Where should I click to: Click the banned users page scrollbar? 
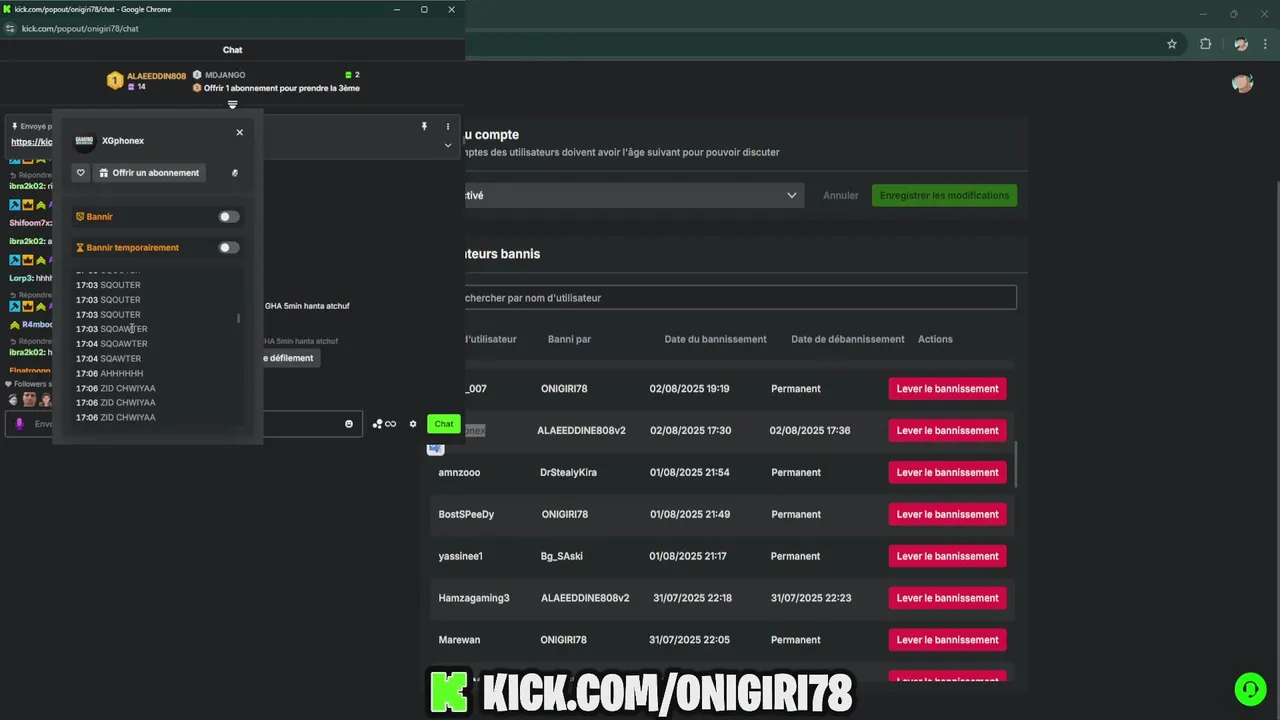[x=1017, y=465]
